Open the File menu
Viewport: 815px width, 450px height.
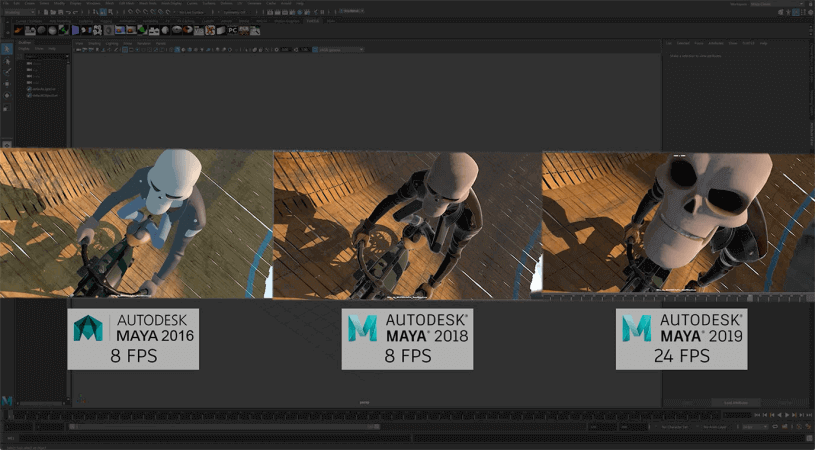pos(5,4)
